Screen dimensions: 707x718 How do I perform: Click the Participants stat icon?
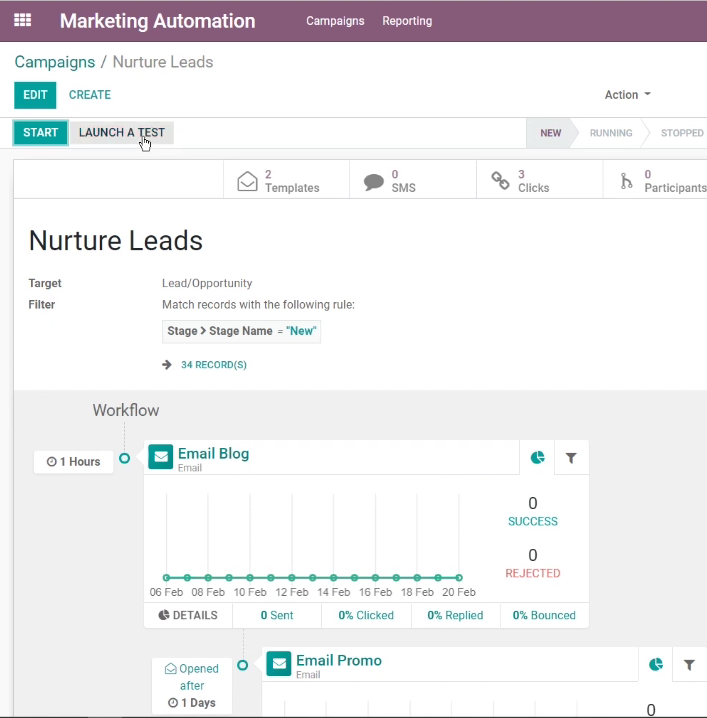626,181
